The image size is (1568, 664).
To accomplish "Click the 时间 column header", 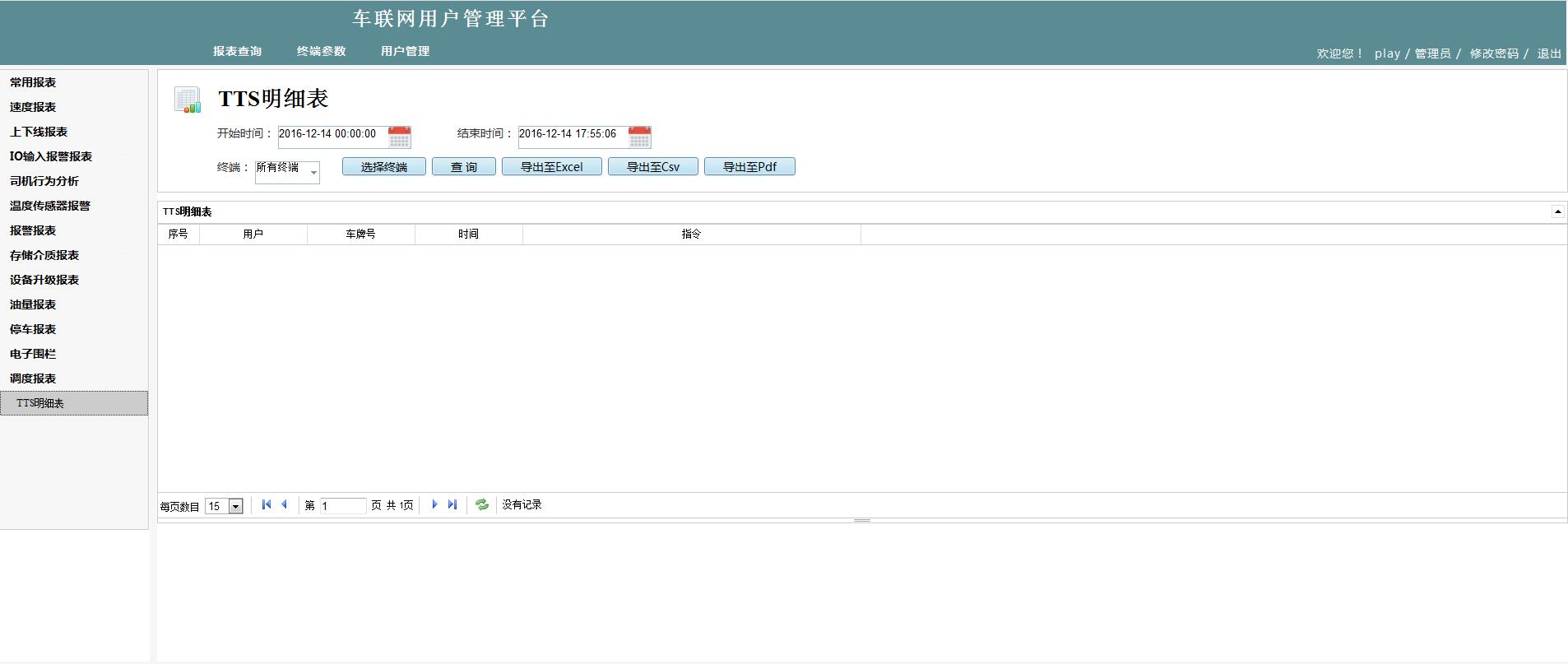I will (x=469, y=234).
